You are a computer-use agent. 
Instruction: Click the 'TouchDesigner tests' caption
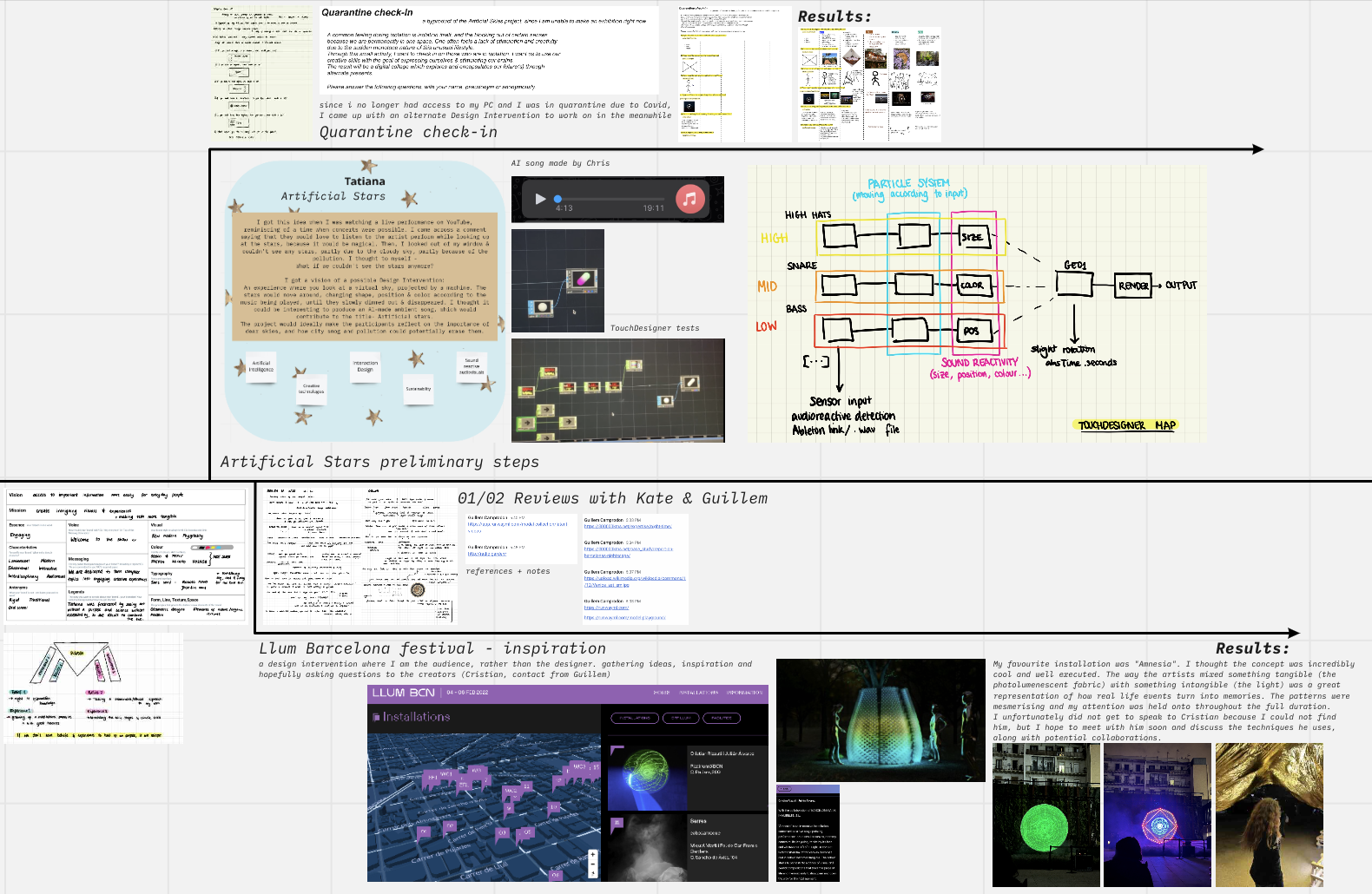coord(655,328)
